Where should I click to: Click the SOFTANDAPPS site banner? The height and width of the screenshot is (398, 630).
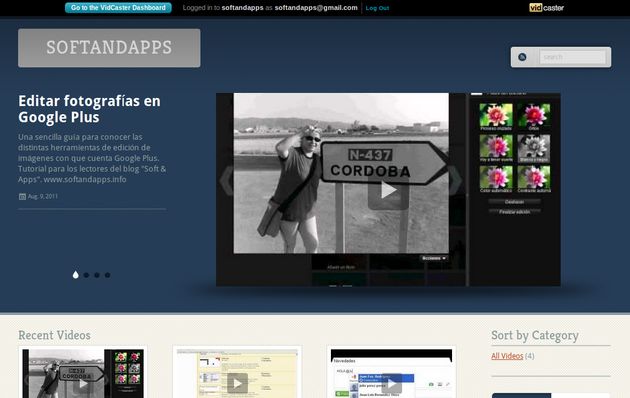coord(109,48)
